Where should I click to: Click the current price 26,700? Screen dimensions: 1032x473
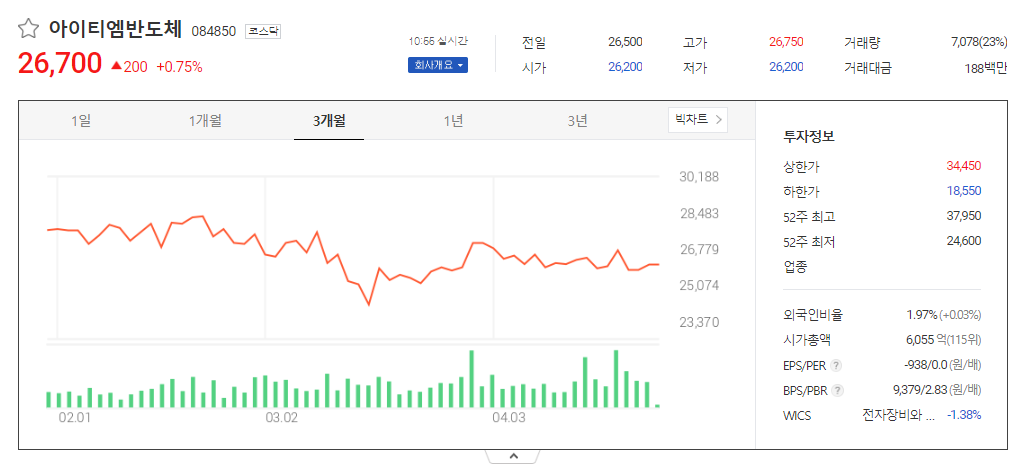tap(60, 64)
